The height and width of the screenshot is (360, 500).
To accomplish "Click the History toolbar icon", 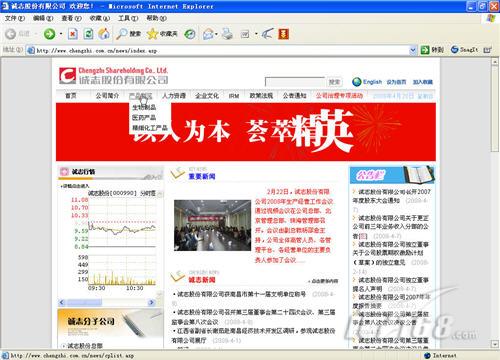I will coord(190,34).
